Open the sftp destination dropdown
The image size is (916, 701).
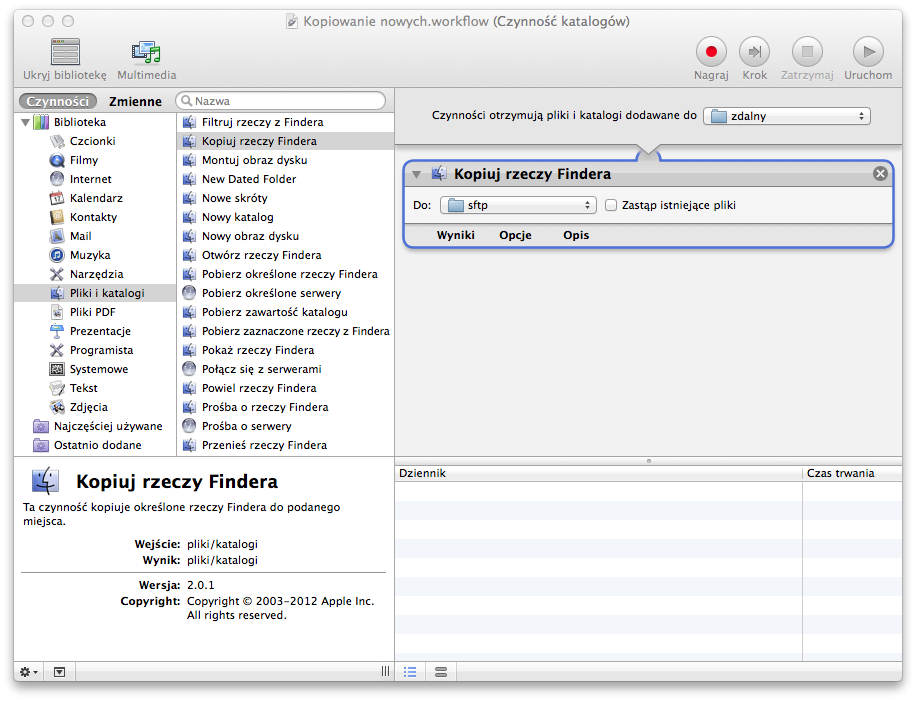(x=518, y=205)
